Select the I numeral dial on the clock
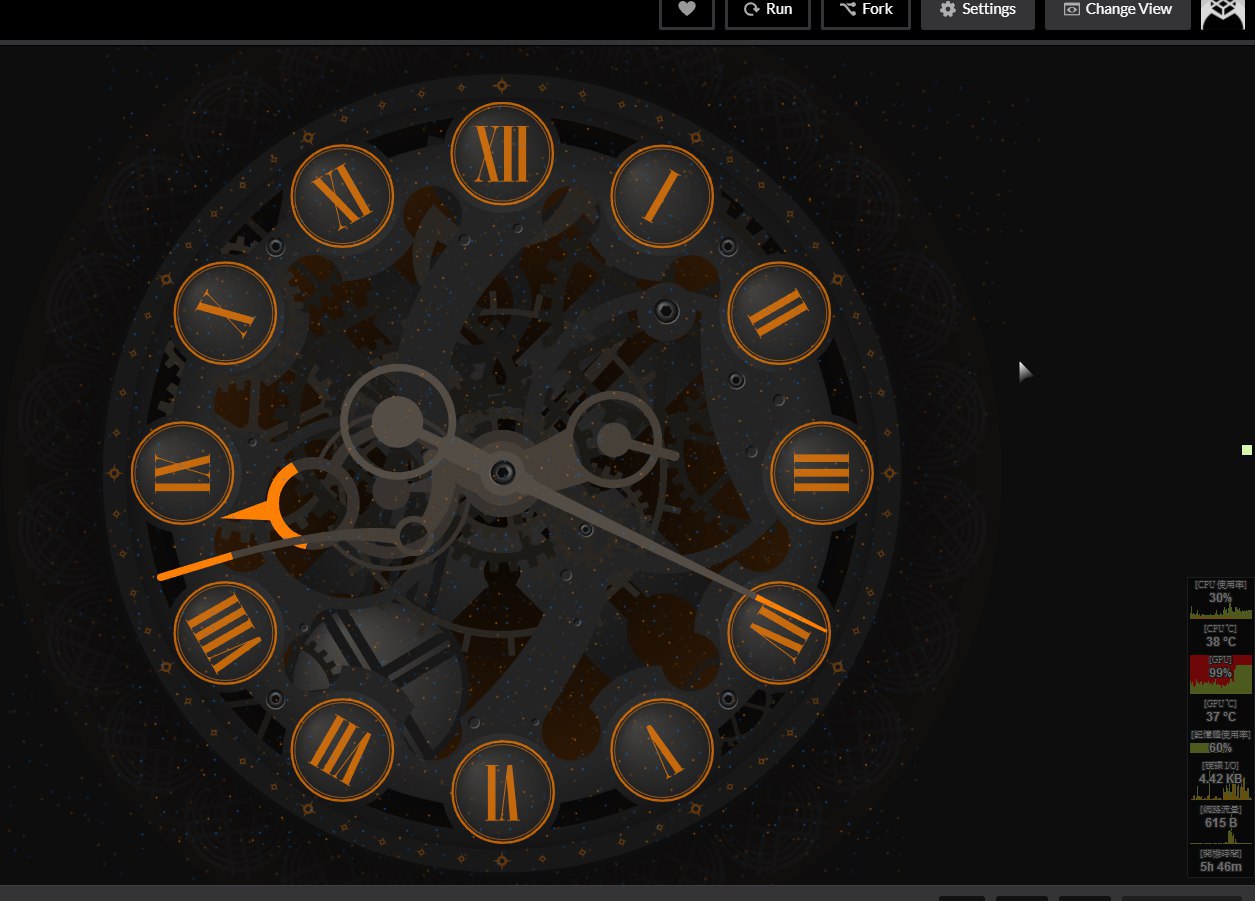The height and width of the screenshot is (901, 1255). 661,196
